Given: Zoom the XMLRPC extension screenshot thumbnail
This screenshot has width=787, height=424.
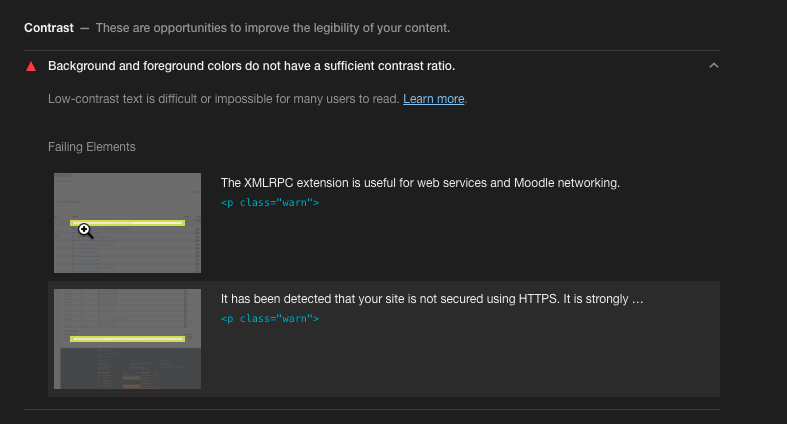Looking at the screenshot, I should (127, 223).
